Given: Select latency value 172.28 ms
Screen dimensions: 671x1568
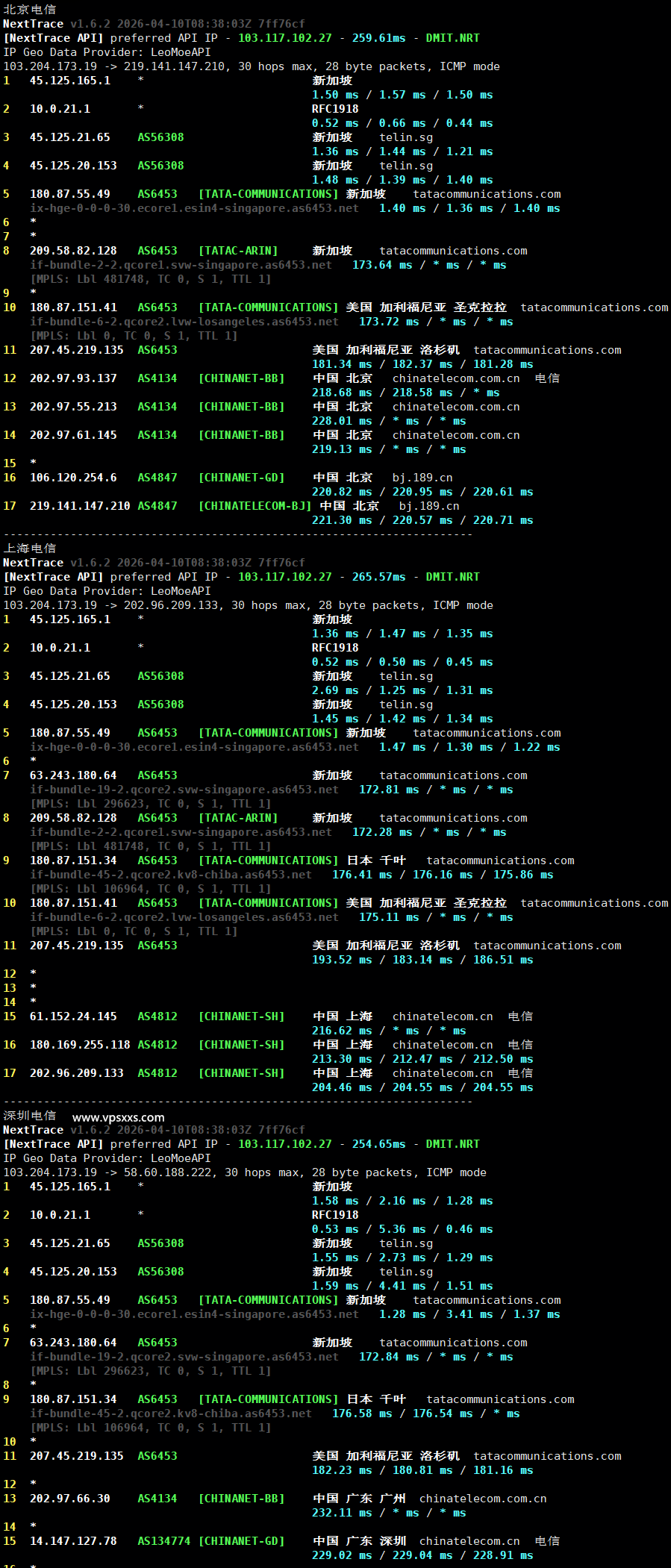Looking at the screenshot, I should pyautogui.click(x=382, y=832).
